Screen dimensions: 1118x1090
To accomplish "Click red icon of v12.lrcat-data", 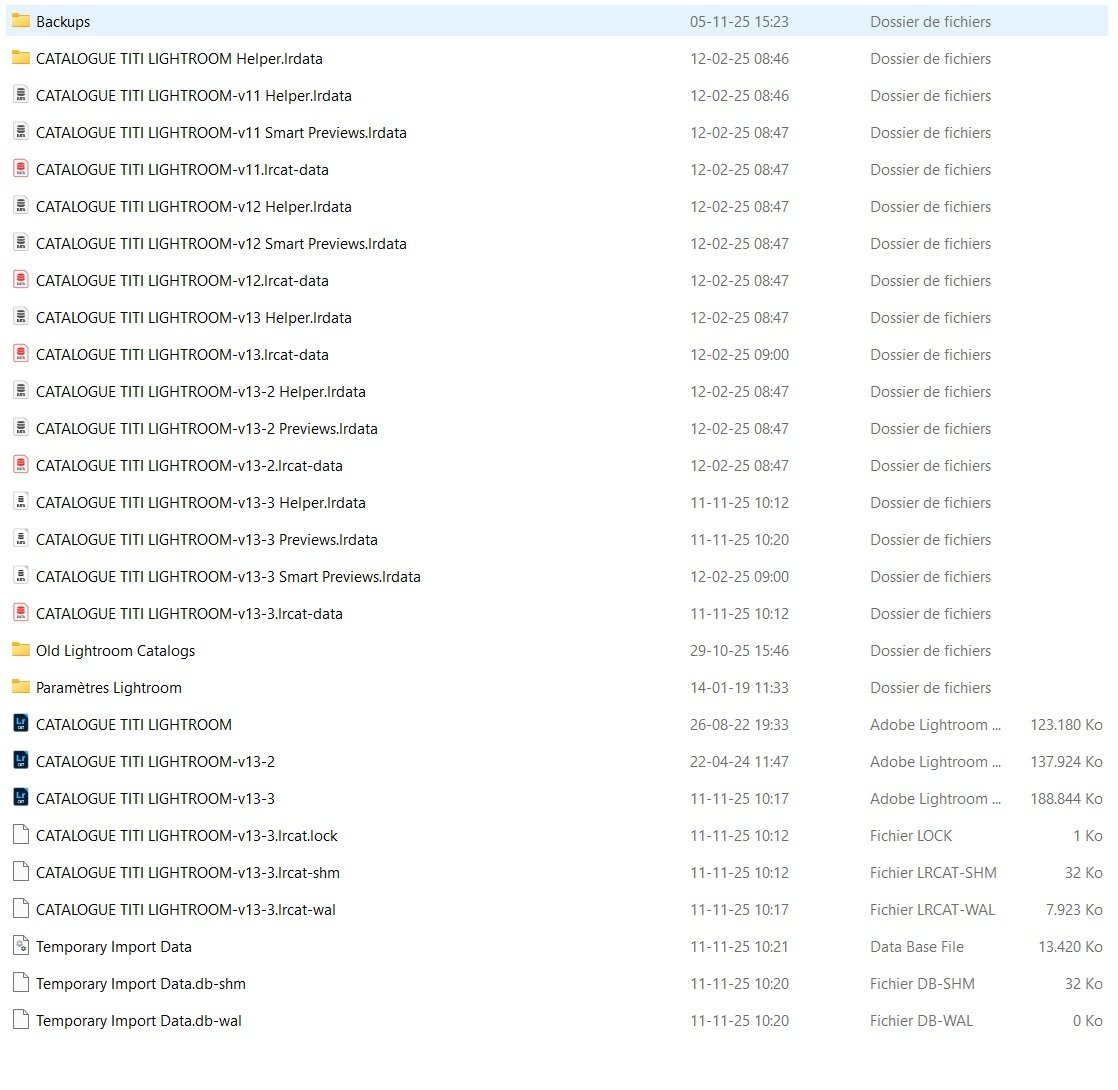I will (x=21, y=280).
